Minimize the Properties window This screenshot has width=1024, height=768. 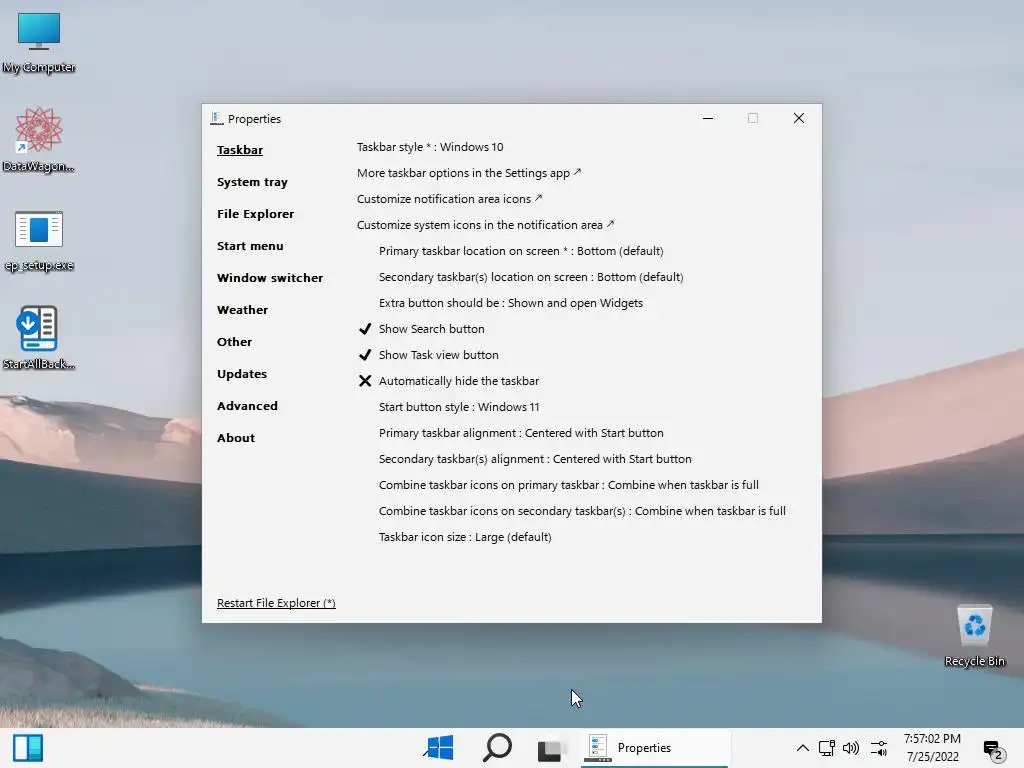707,118
